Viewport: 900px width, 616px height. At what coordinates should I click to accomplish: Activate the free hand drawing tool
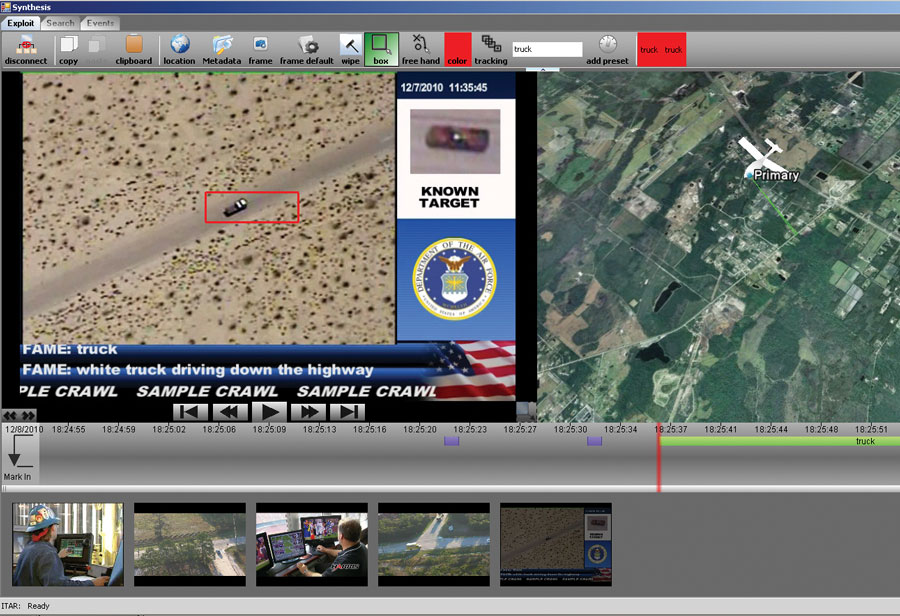(420, 46)
